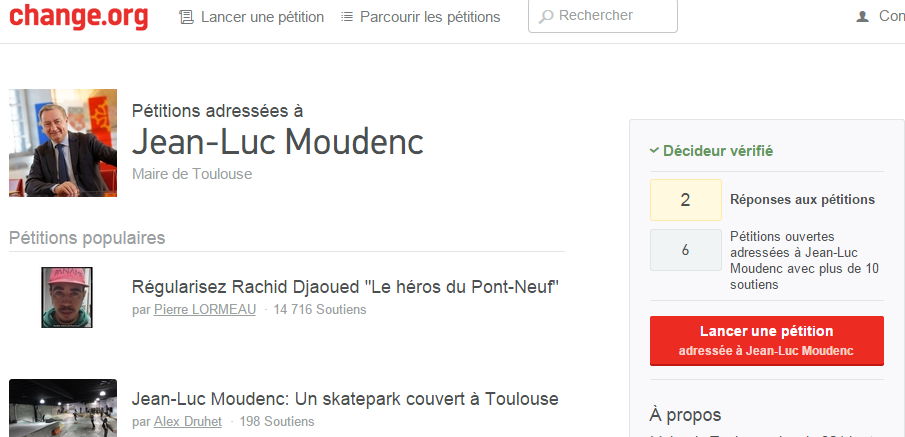This screenshot has height=437, width=905.
Task: Click the skatepark petition thumbnail
Action: pos(63,408)
